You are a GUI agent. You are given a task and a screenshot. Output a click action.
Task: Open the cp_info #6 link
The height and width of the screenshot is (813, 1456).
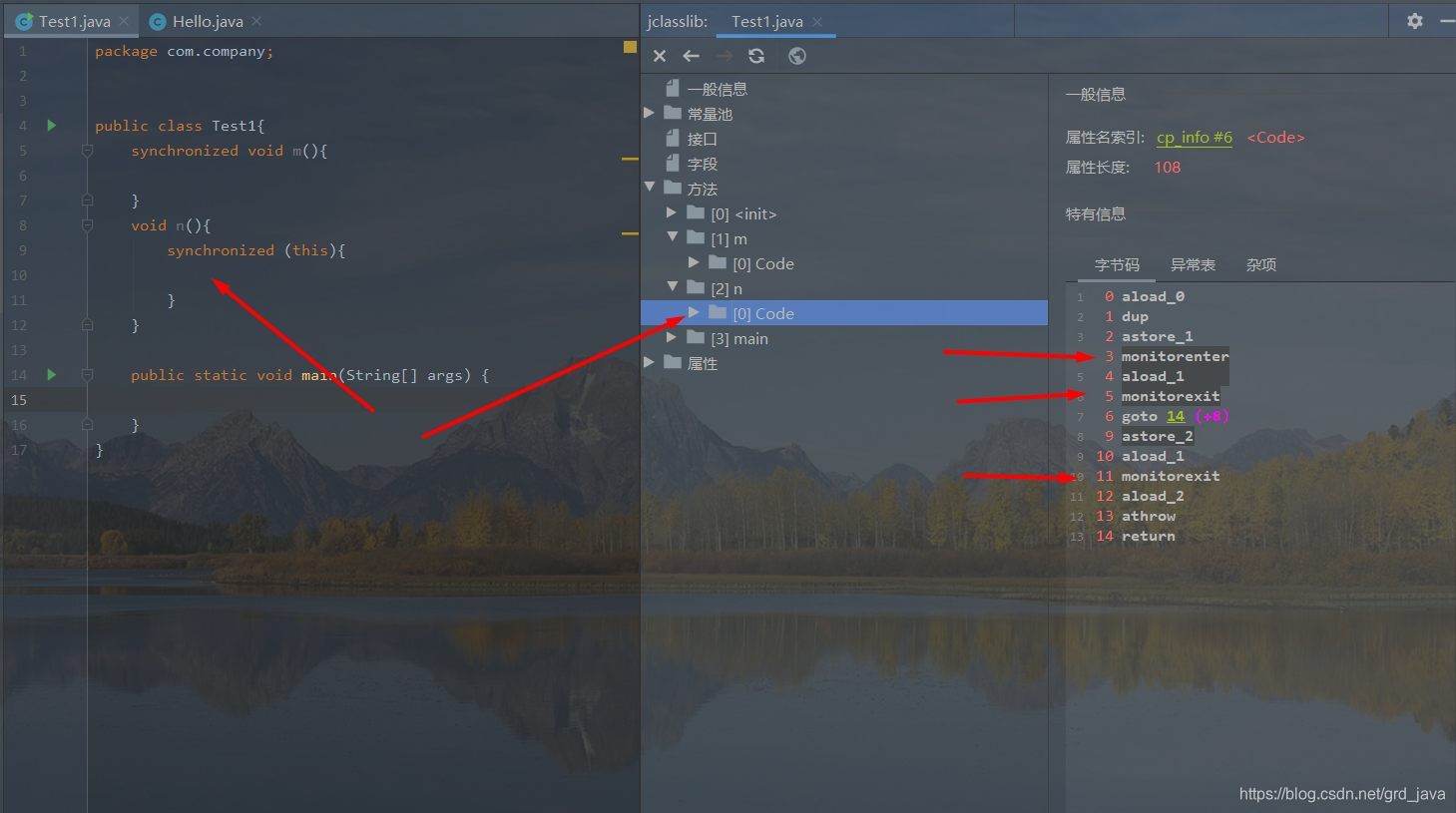1195,138
